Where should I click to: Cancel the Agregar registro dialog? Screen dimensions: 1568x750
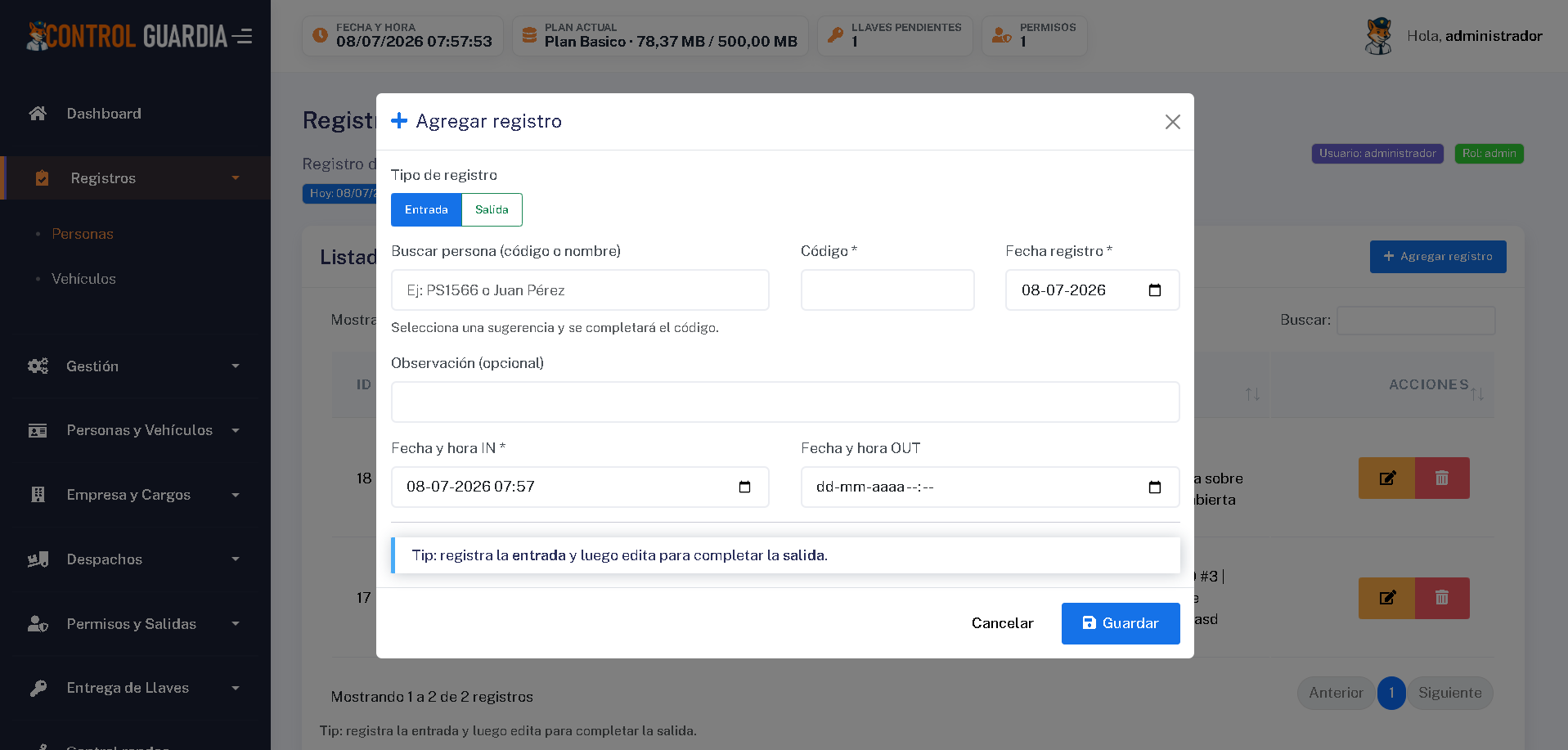point(1002,623)
